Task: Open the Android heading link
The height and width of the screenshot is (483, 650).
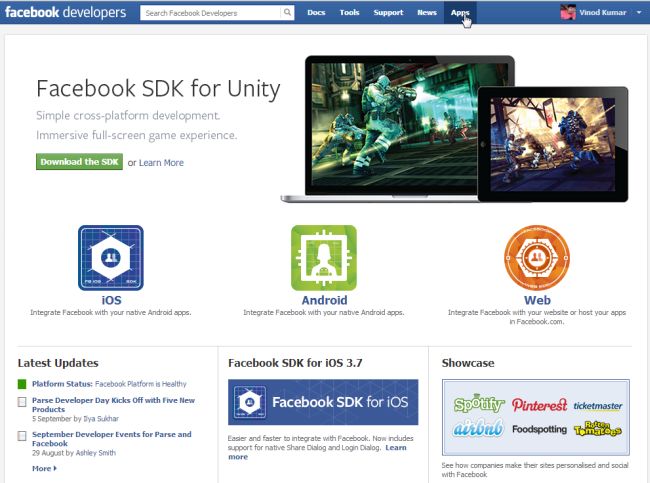Action: click(324, 300)
